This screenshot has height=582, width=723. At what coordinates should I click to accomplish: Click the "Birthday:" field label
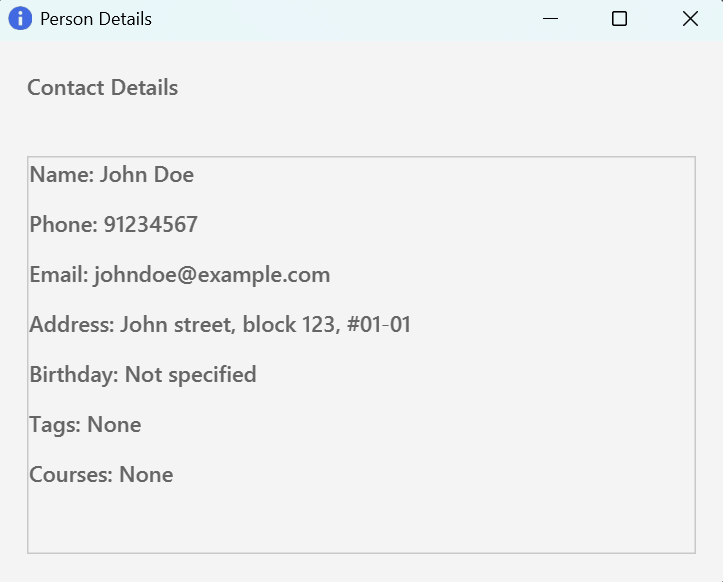(74, 375)
